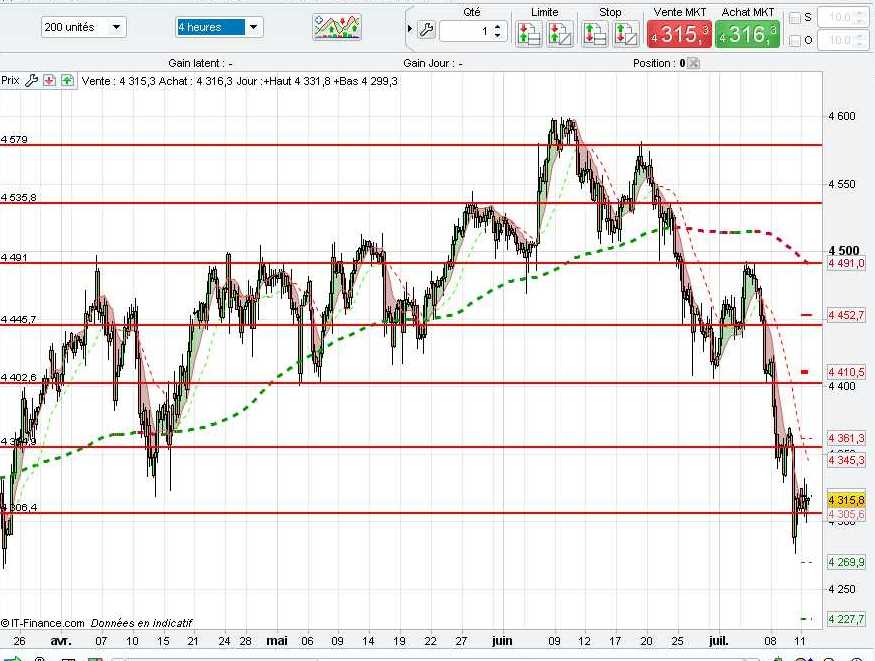Click the second Stop order icon
This screenshot has width=875, height=661.
tap(626, 33)
